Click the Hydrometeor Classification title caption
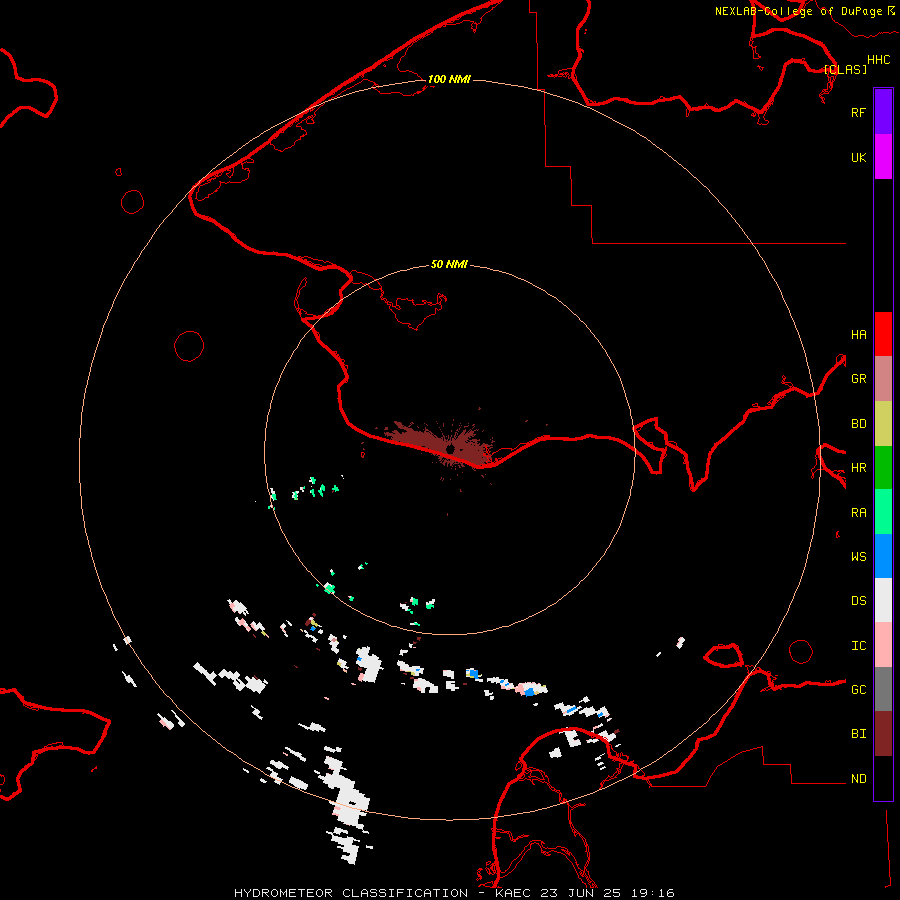Screen dimensions: 900x900 (453, 893)
